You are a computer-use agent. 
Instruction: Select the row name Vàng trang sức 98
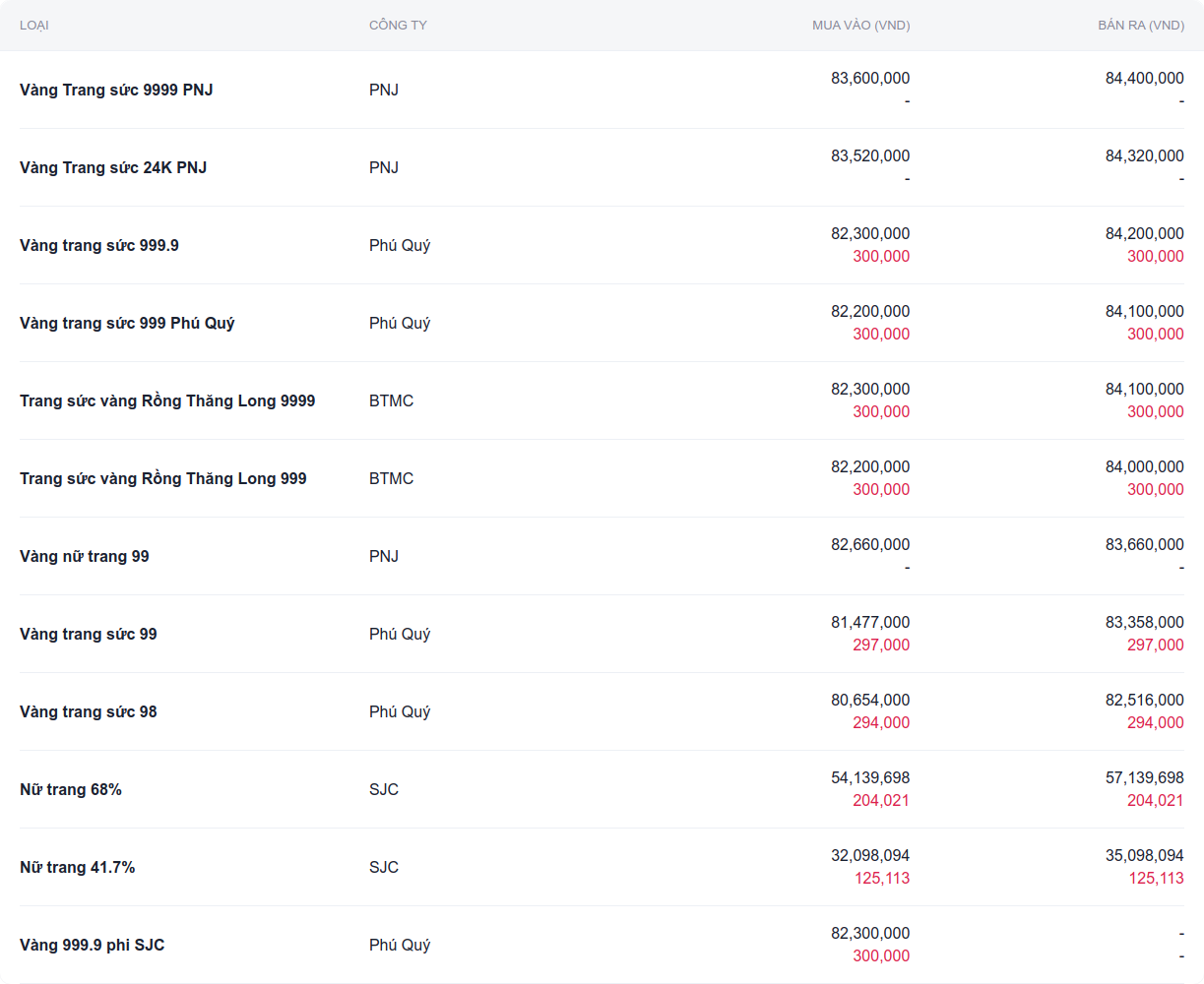tap(89, 711)
